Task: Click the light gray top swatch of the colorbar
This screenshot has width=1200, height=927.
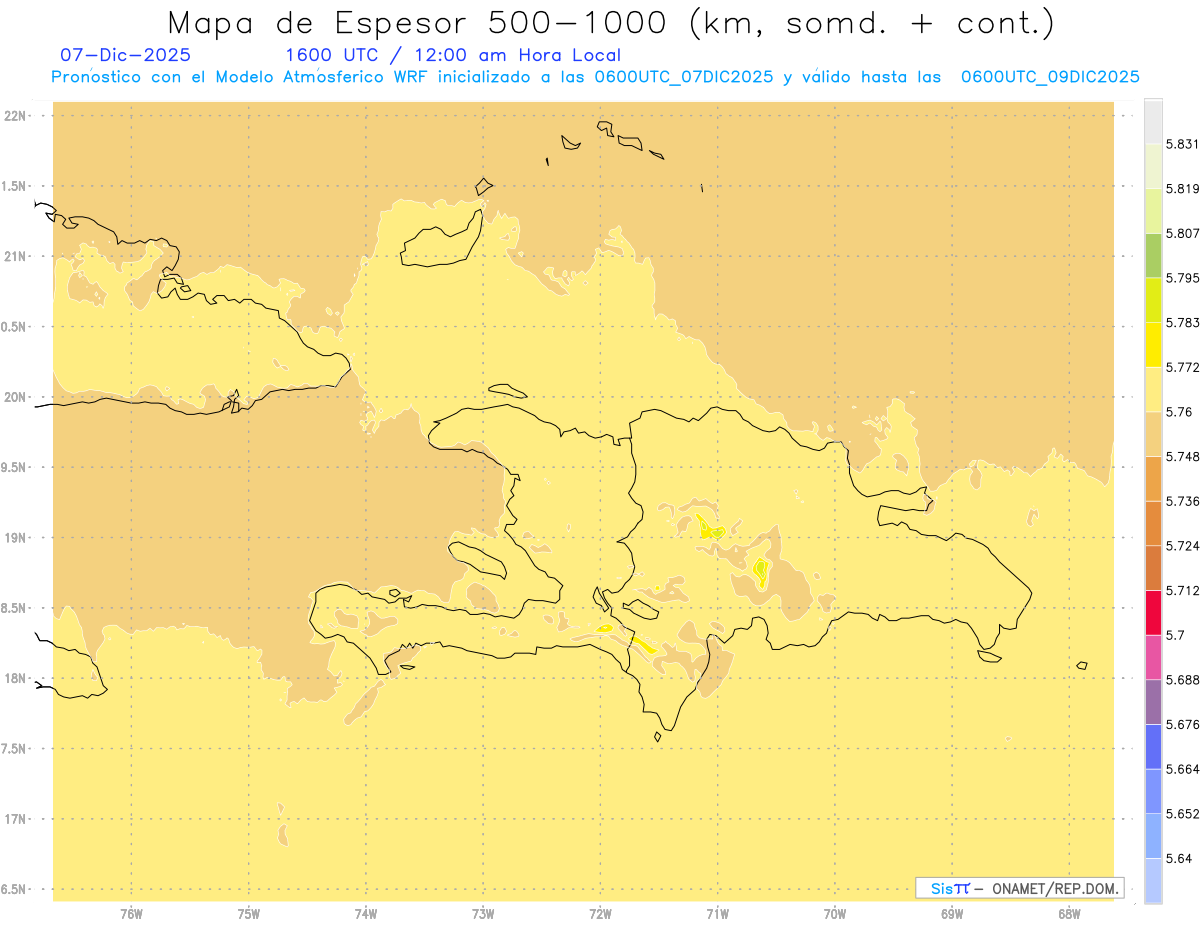Action: pos(1153,122)
